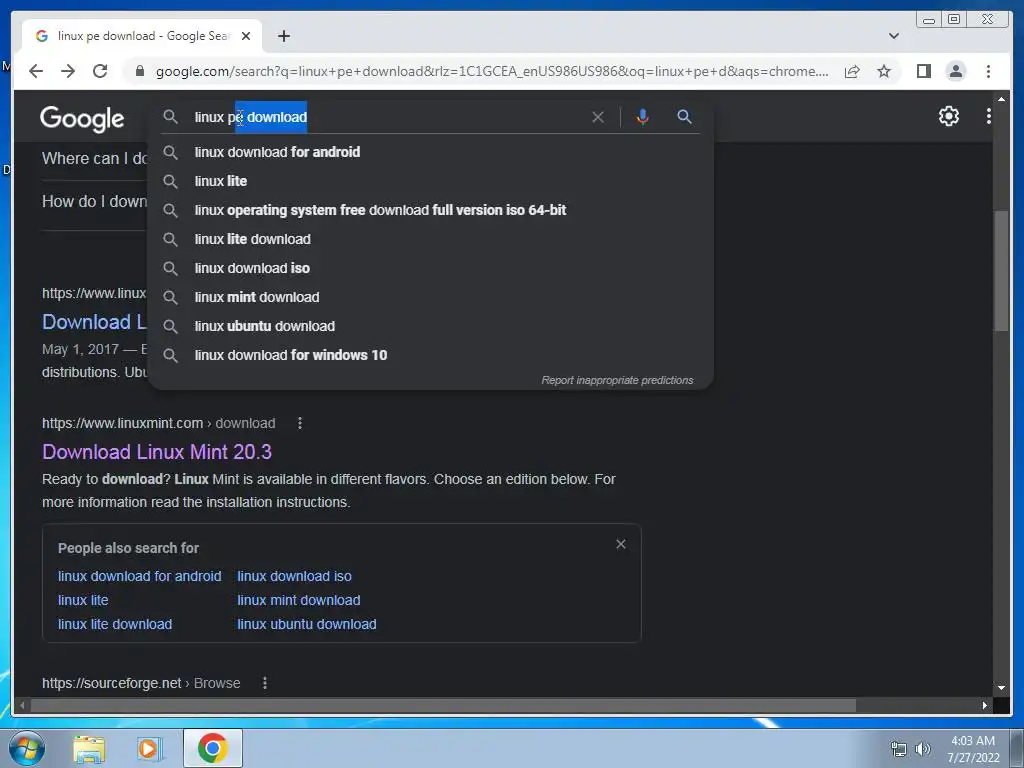The height and width of the screenshot is (768, 1024).
Task: Bookmark this tab with star icon
Action: coord(884,71)
